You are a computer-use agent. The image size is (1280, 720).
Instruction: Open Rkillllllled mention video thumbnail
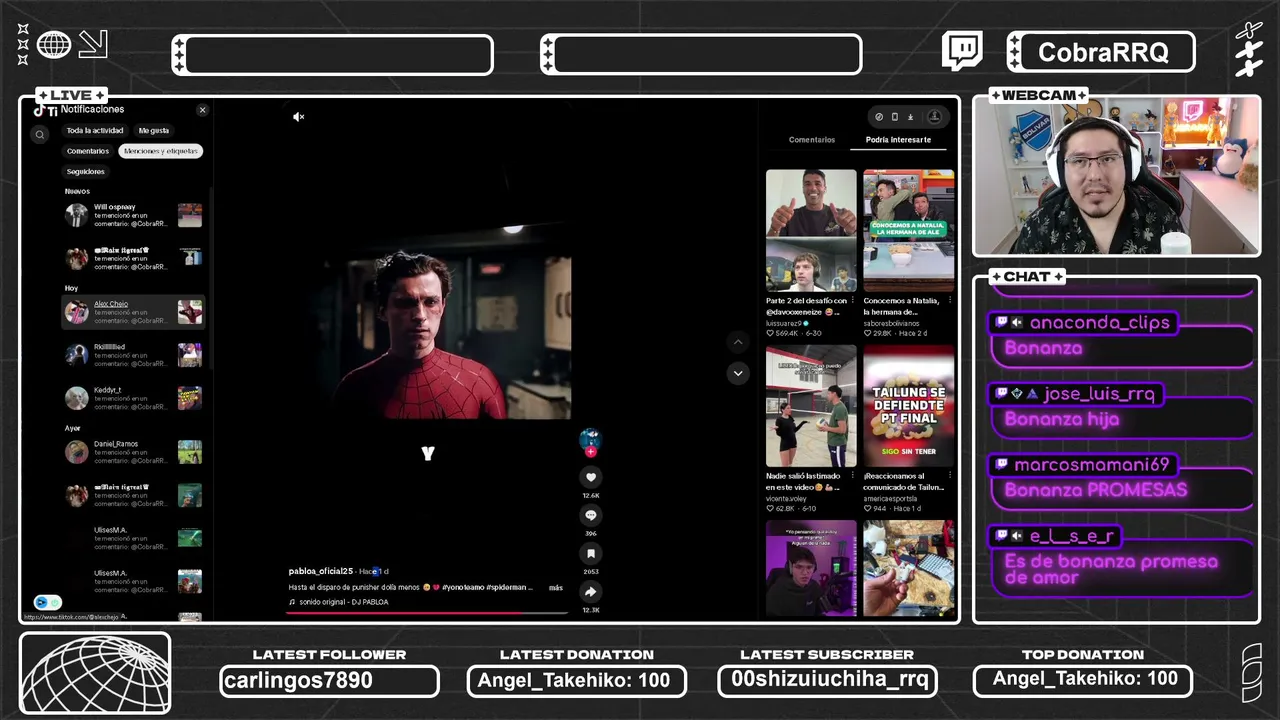point(190,355)
